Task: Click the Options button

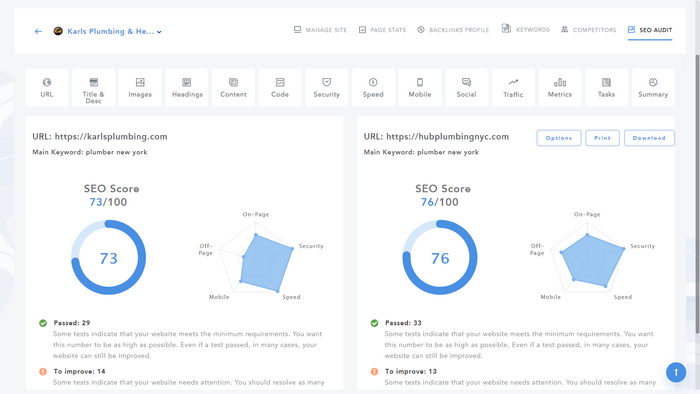Action: pos(559,138)
